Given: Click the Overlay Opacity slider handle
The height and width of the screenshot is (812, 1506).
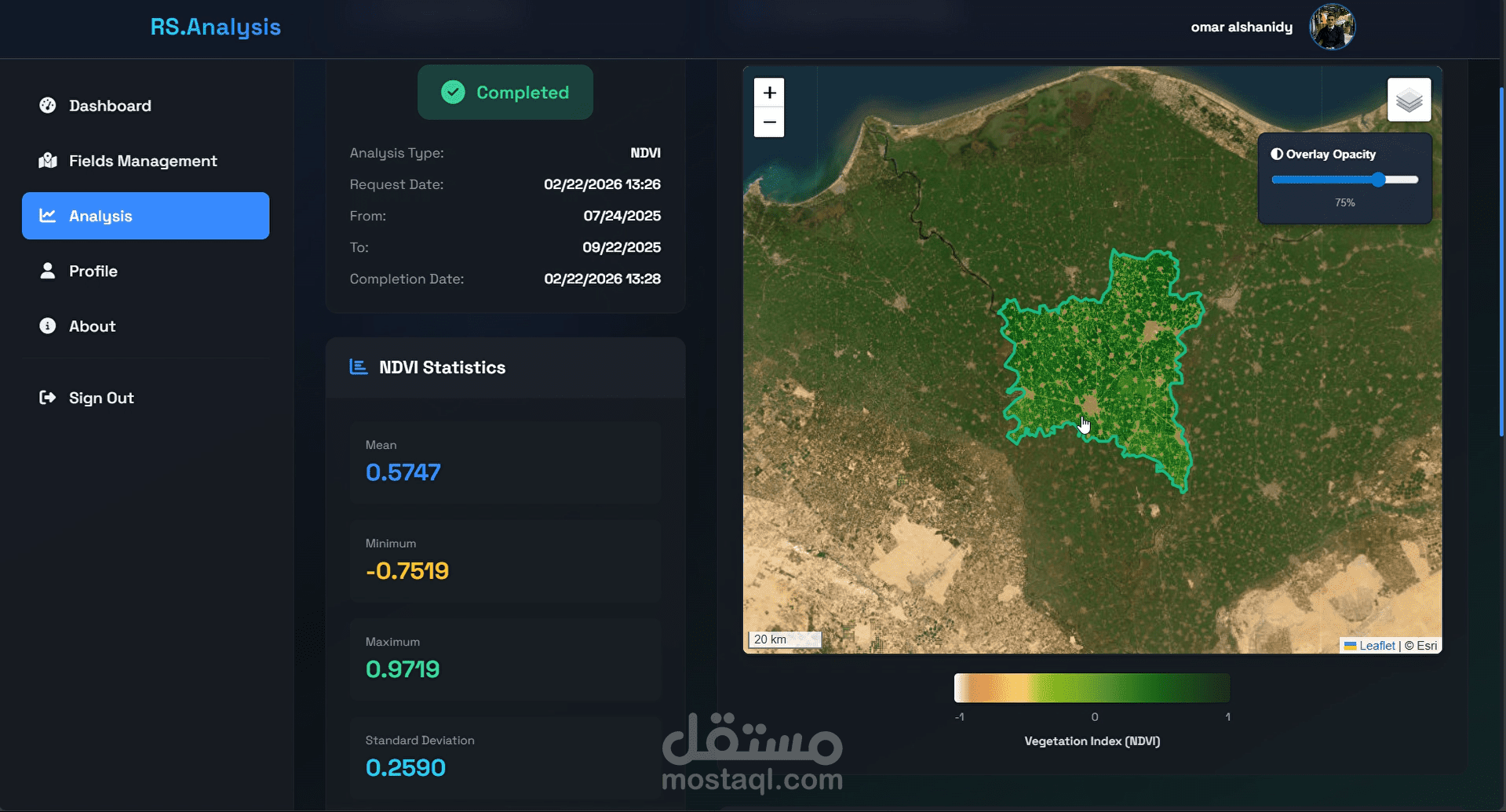Looking at the screenshot, I should tap(1379, 180).
